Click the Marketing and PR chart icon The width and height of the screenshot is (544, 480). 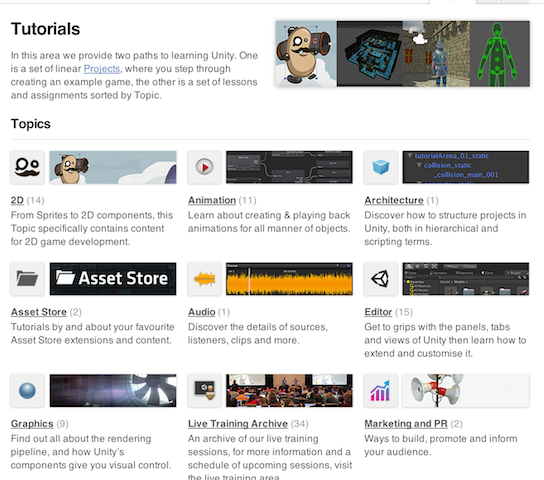[x=381, y=391]
